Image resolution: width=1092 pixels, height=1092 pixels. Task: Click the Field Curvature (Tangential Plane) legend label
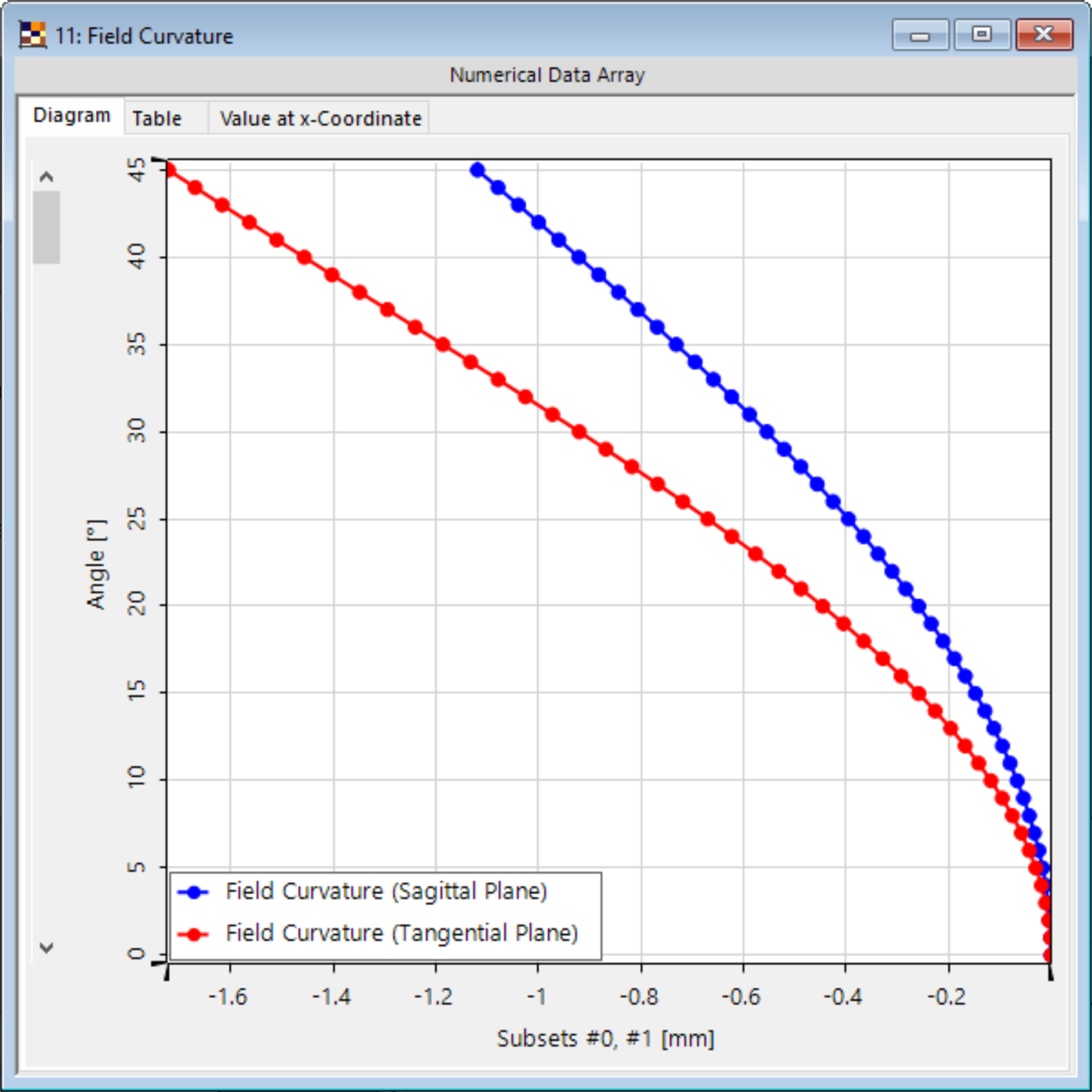[x=401, y=933]
